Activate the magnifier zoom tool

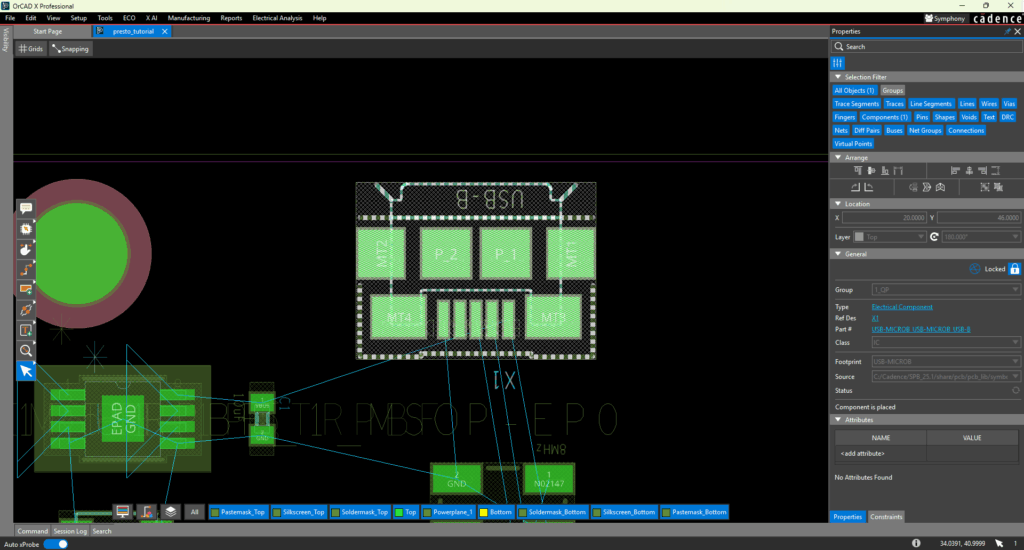26,350
